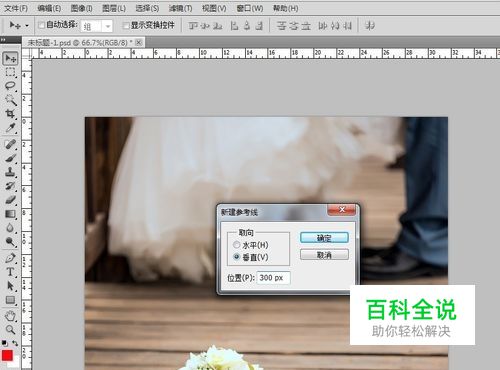Screen dimensions: 500x370
Task: Click distribute right edges icon
Action: pyautogui.click(x=347, y=26)
